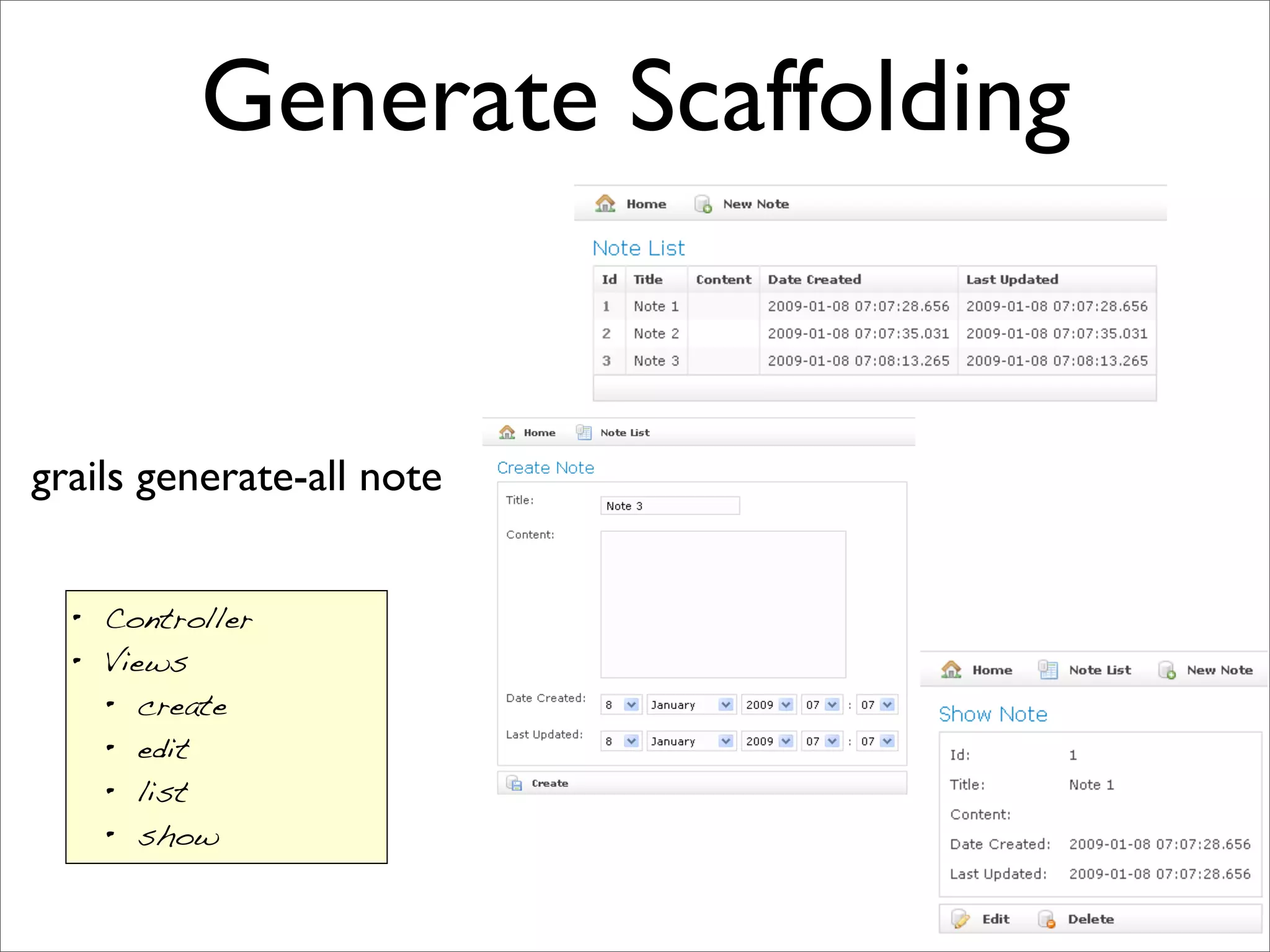Click the Note List icon above Show Note
1270x952 pixels.
[x=1048, y=670]
